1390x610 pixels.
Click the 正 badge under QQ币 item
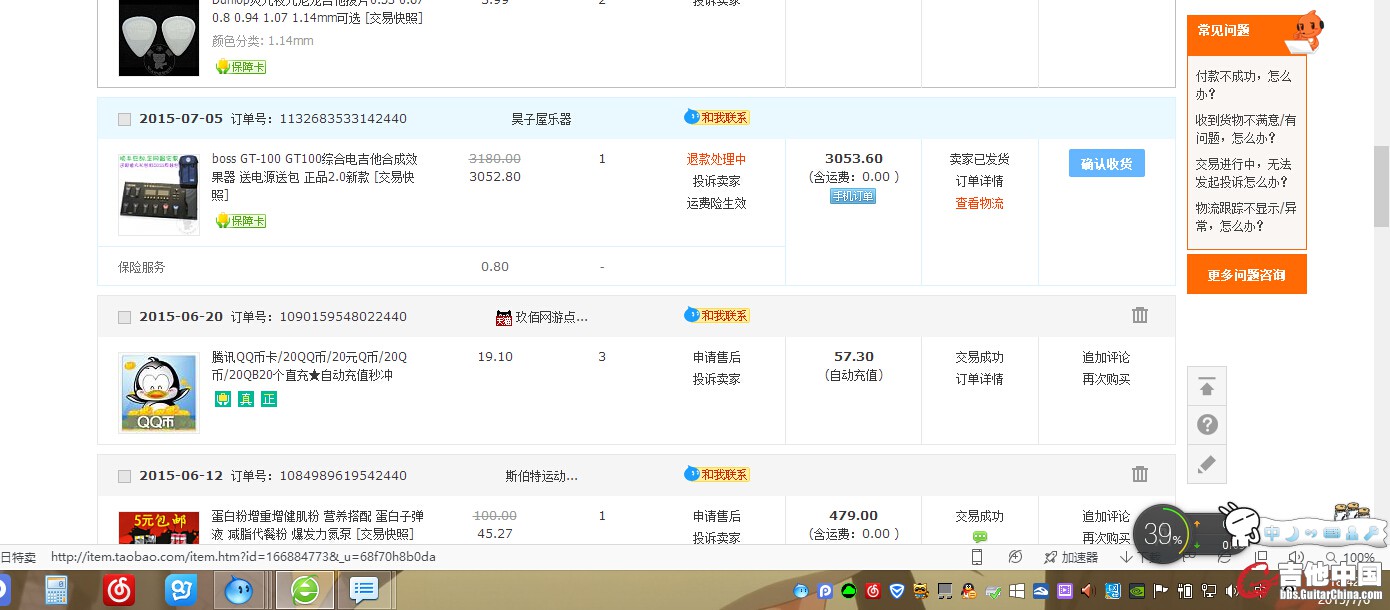[269, 399]
